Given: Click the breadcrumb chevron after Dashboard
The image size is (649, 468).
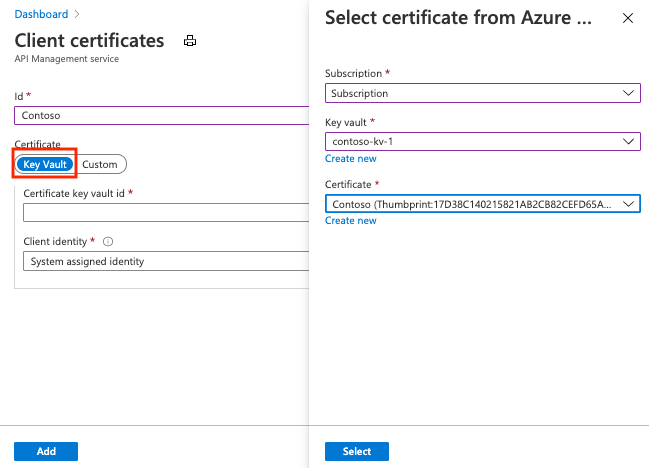Looking at the screenshot, I should 77,14.
